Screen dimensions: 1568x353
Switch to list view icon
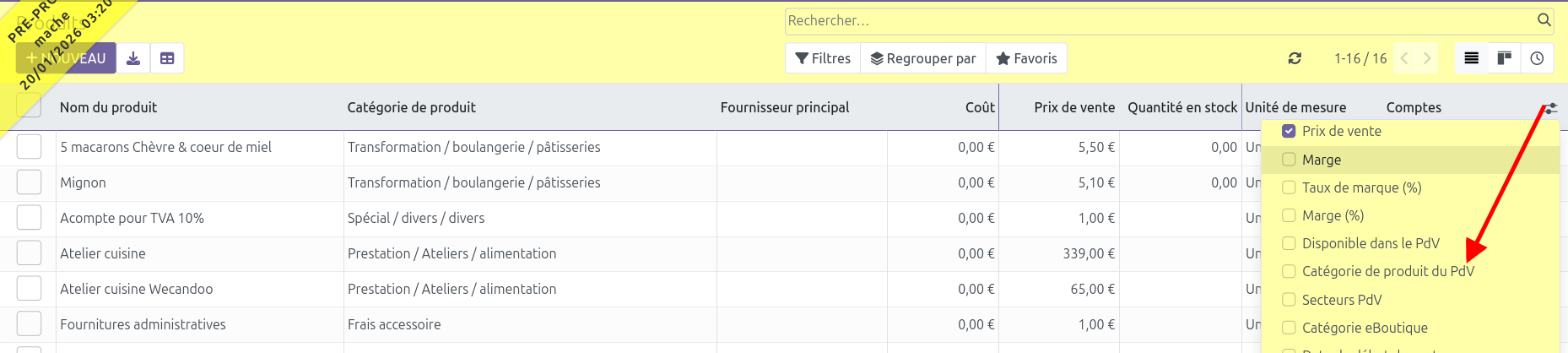coord(1472,58)
